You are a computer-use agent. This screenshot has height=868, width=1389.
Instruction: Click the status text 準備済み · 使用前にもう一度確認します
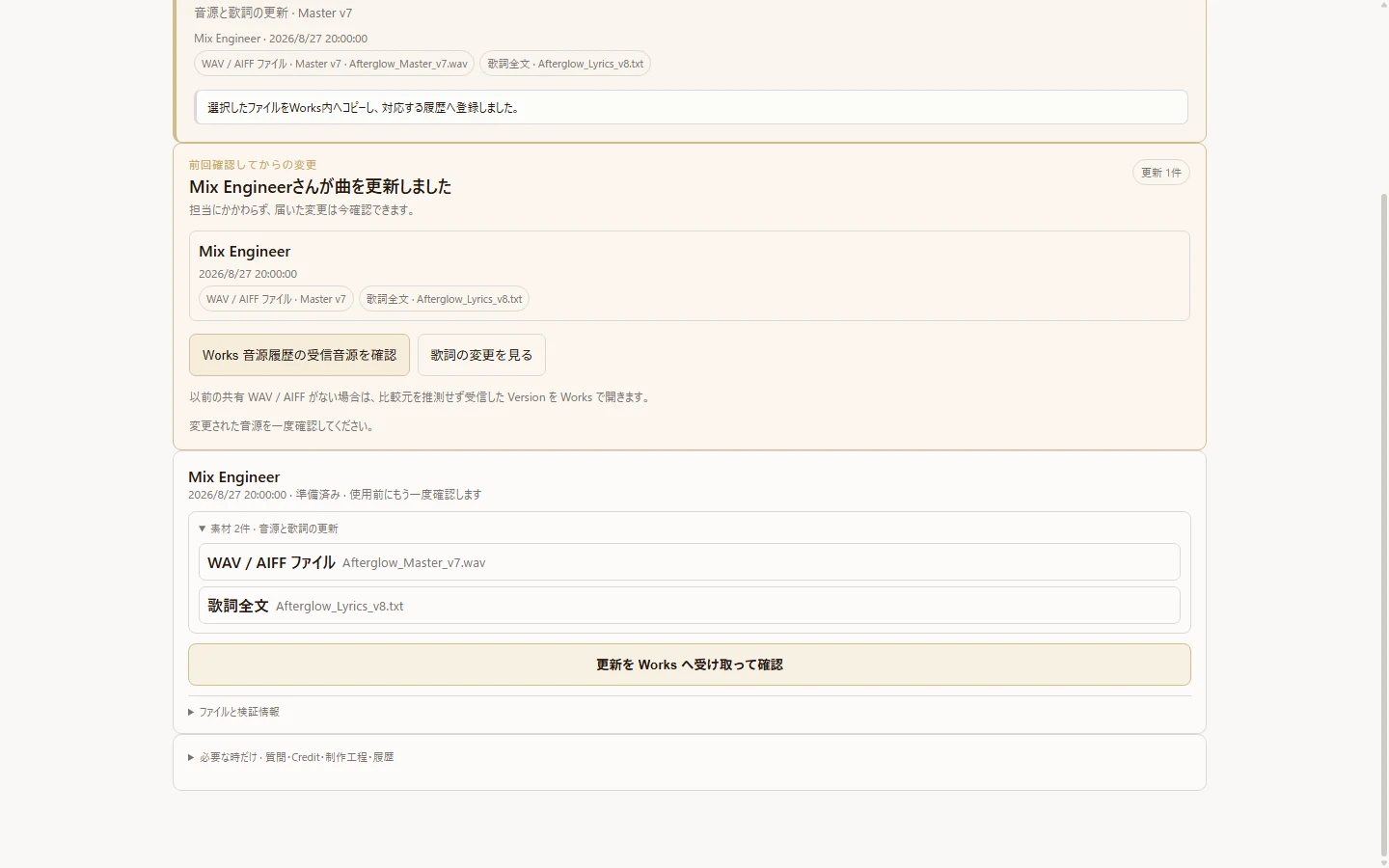[389, 495]
